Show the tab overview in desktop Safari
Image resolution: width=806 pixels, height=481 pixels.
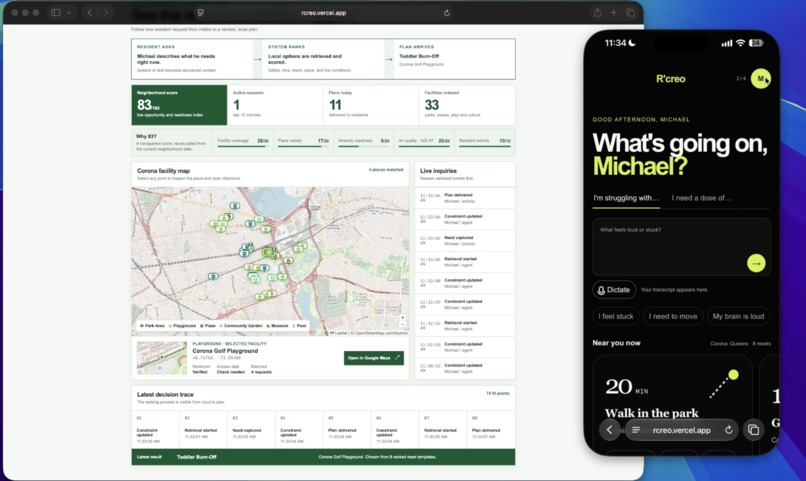[630, 12]
